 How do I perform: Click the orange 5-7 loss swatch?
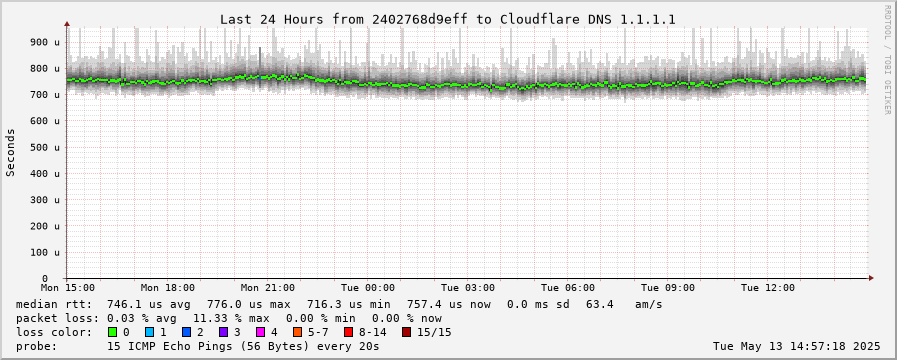pos(297,332)
